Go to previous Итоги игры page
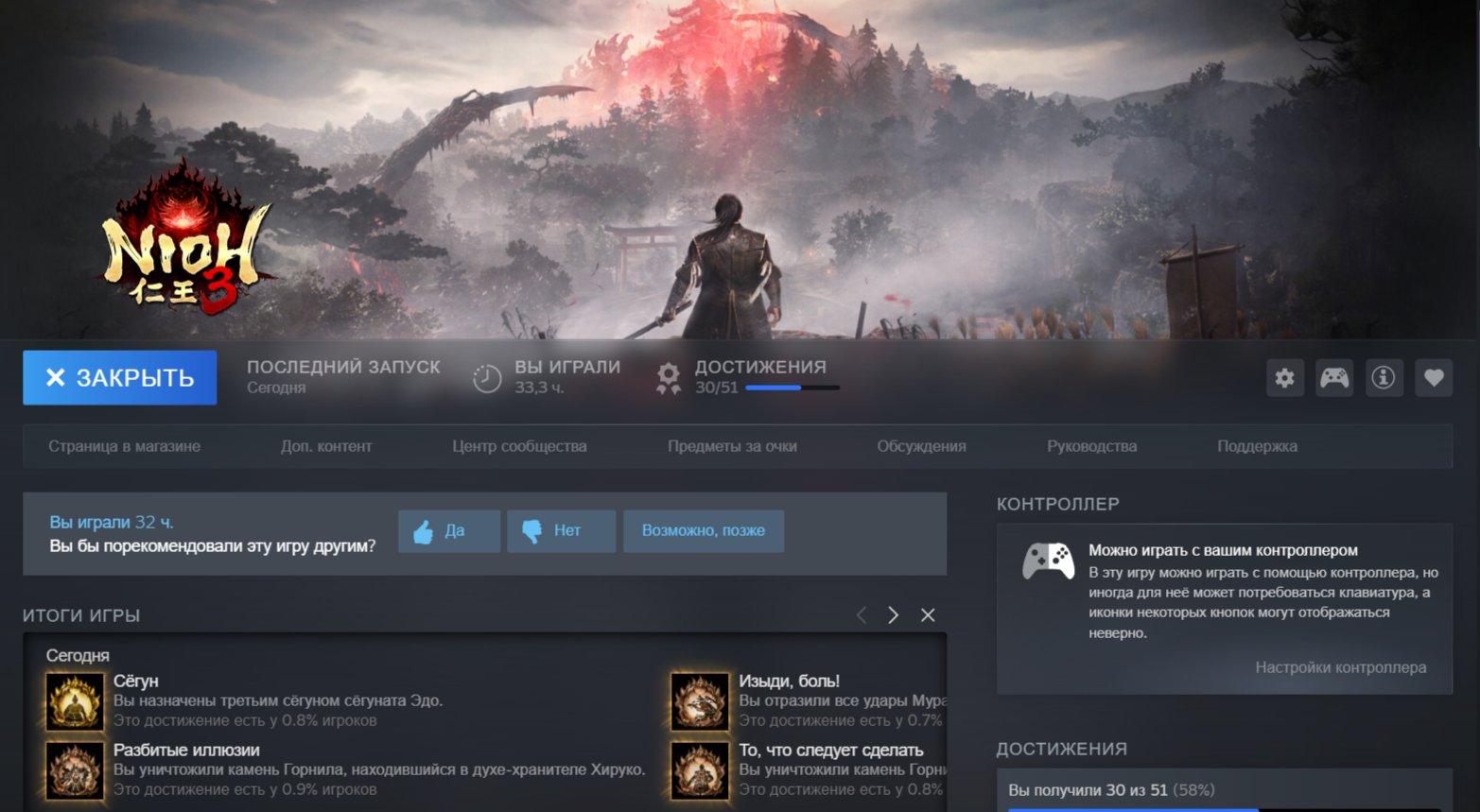1480x812 pixels. pos(862,615)
